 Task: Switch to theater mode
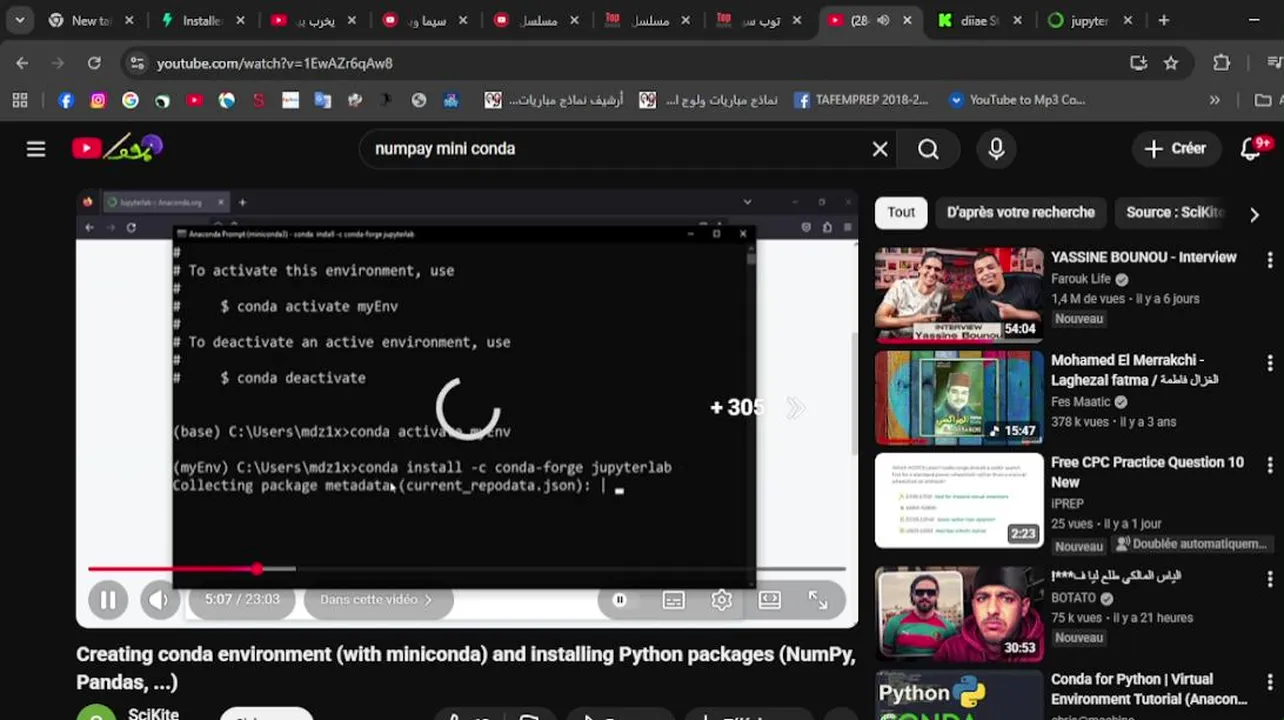pyautogui.click(x=769, y=600)
